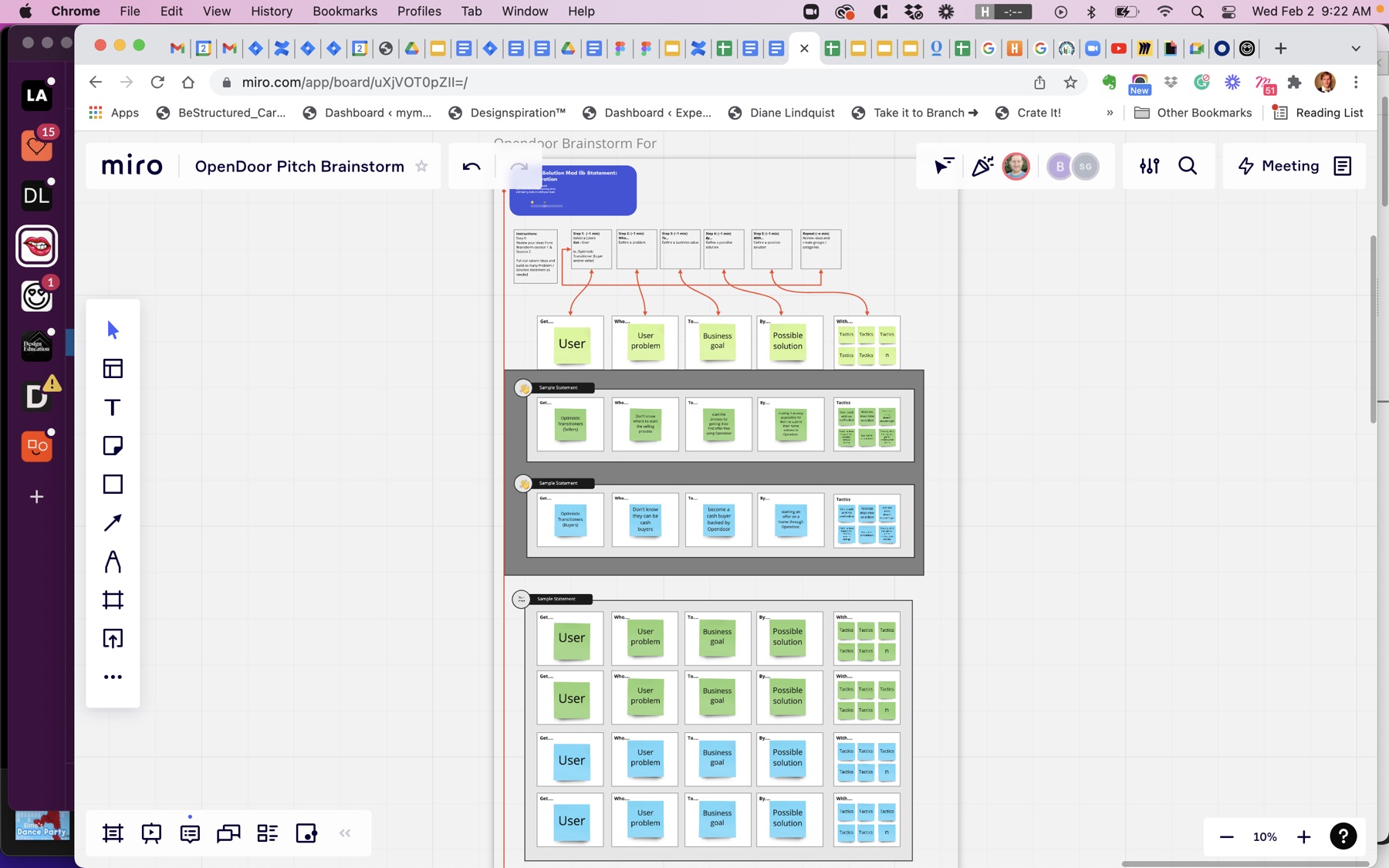
Task: Open the tab search chevron
Action: [x=1356, y=49]
